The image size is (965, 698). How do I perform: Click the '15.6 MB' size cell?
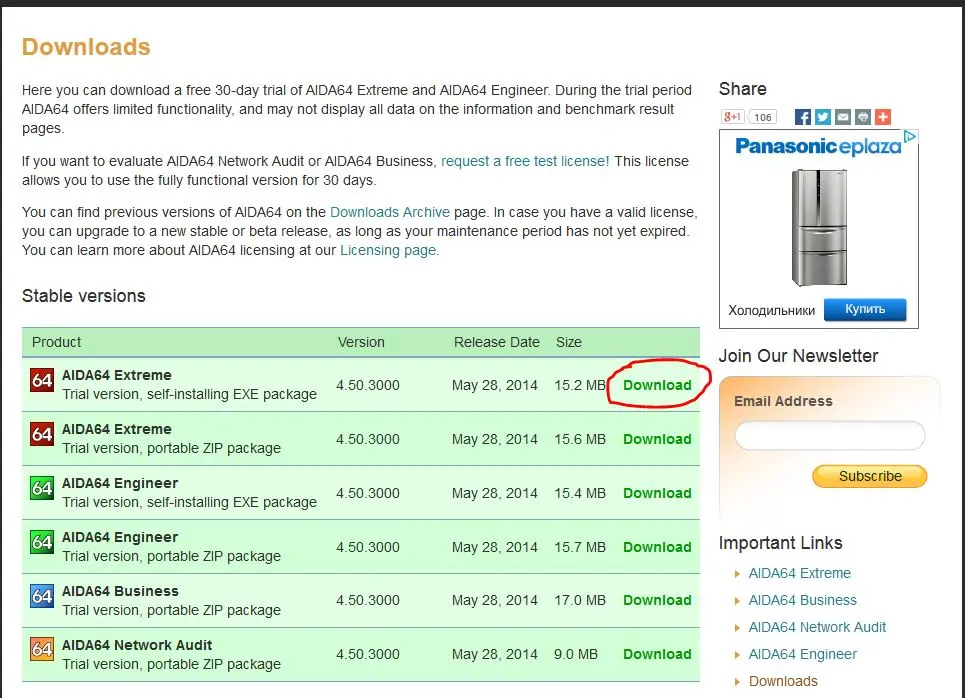pyautogui.click(x=579, y=439)
